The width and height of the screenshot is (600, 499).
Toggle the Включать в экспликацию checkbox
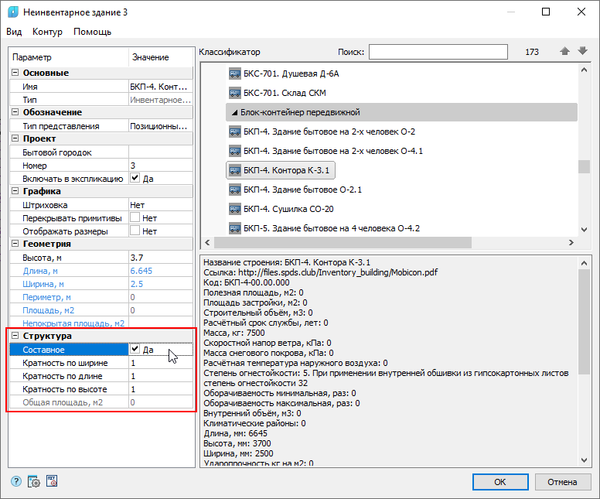(135, 178)
